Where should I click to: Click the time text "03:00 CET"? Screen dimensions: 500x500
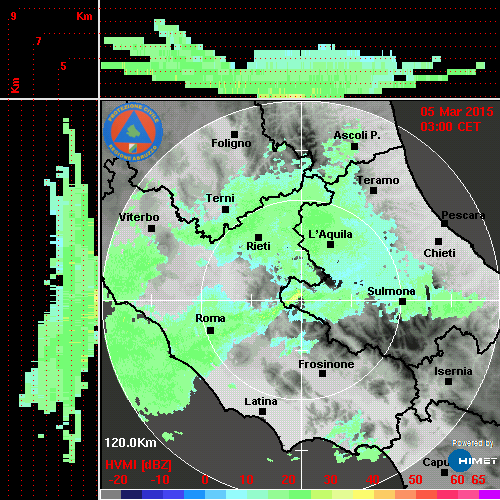tap(450, 127)
